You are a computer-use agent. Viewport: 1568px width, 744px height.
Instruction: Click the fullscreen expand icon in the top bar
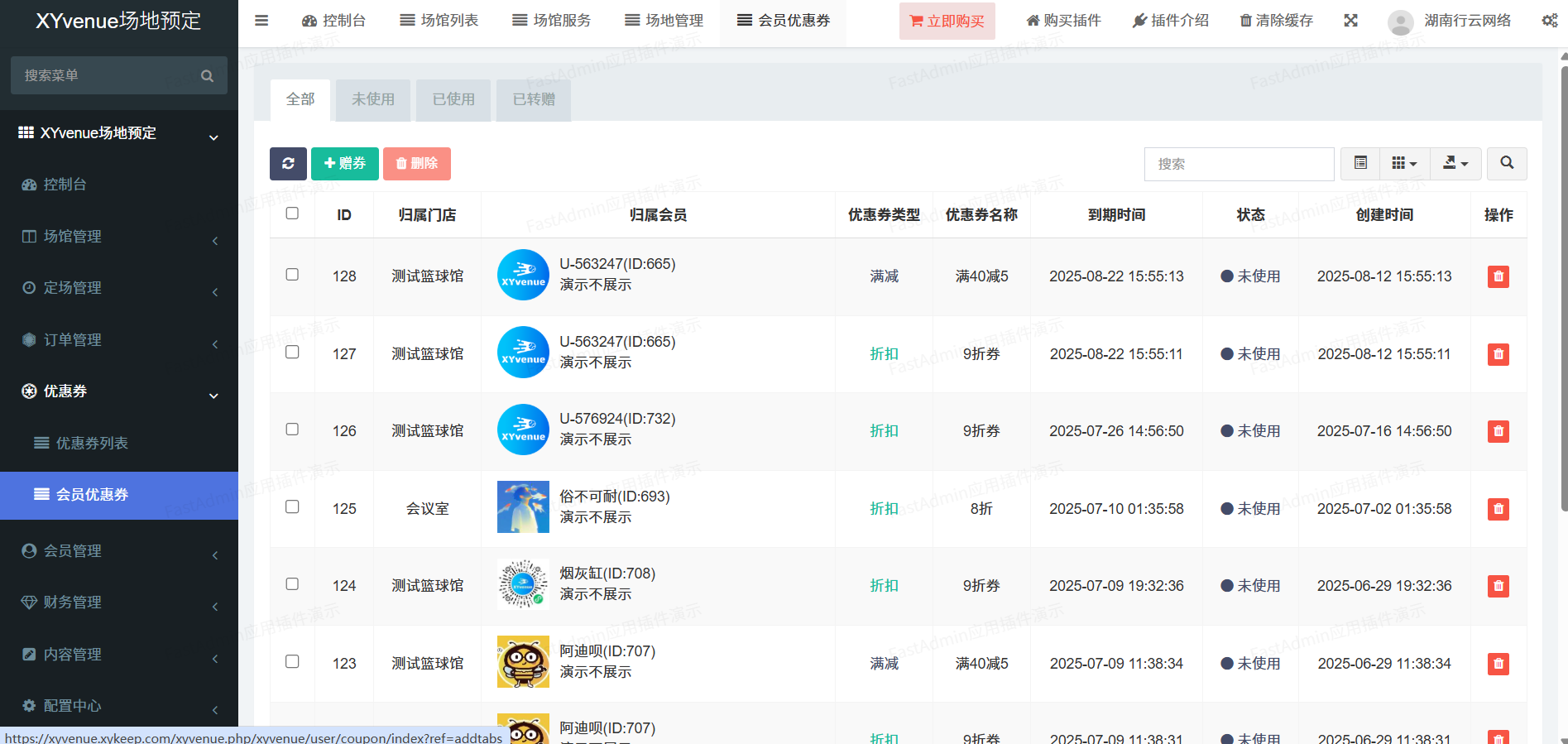(1351, 21)
